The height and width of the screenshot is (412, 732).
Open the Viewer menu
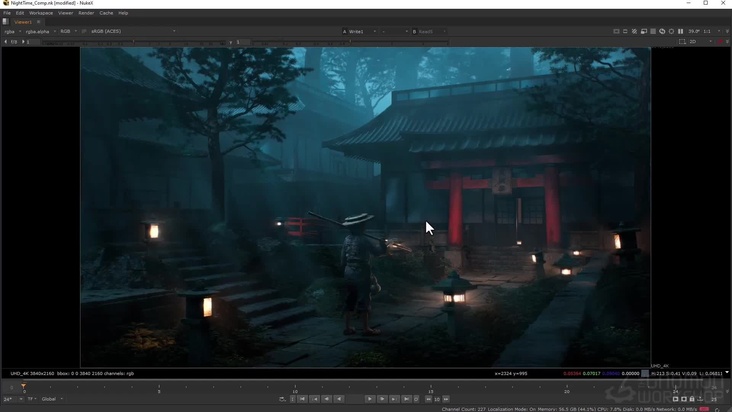click(x=65, y=13)
